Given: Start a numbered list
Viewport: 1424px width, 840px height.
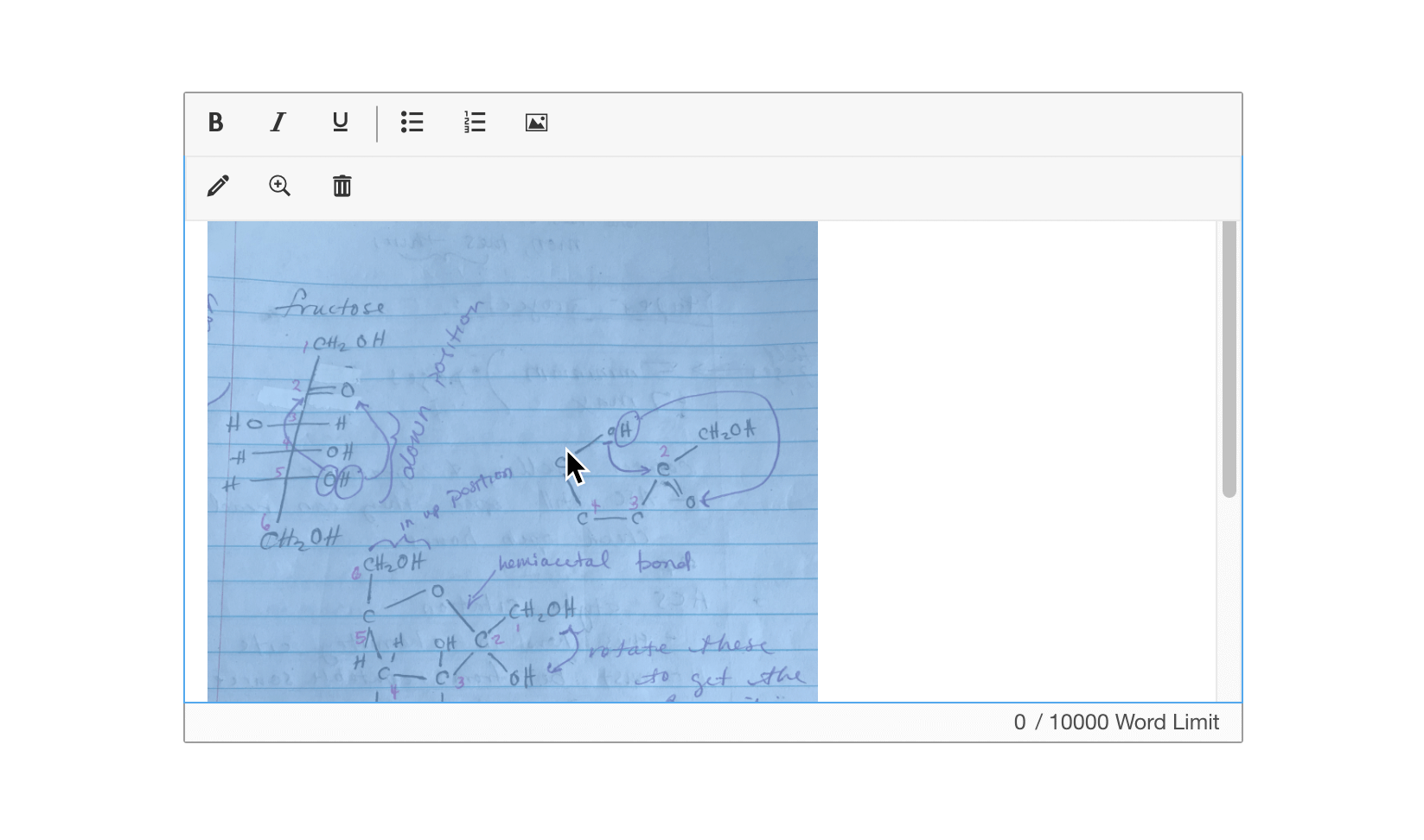Looking at the screenshot, I should 475,123.
